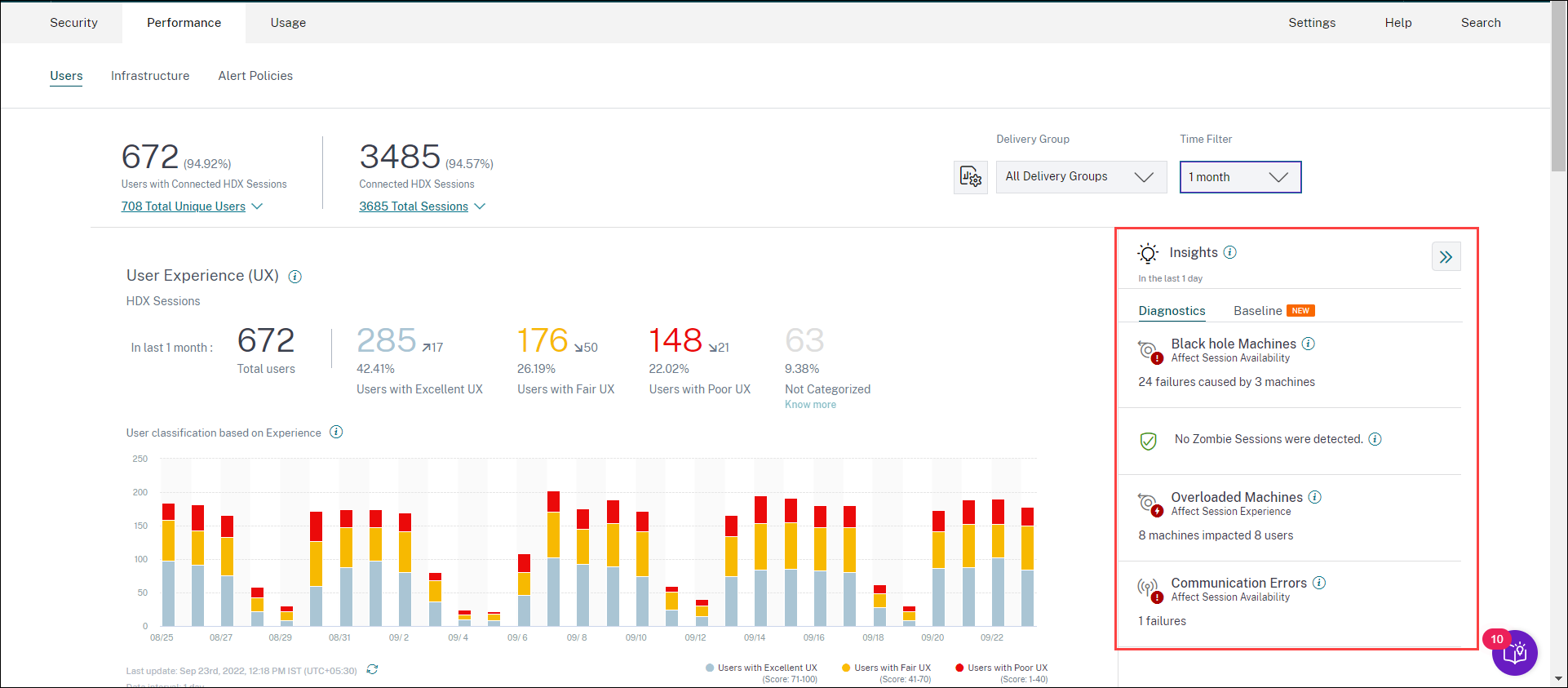
Task: Switch to the Infrastructure tab
Action: pyautogui.click(x=150, y=76)
